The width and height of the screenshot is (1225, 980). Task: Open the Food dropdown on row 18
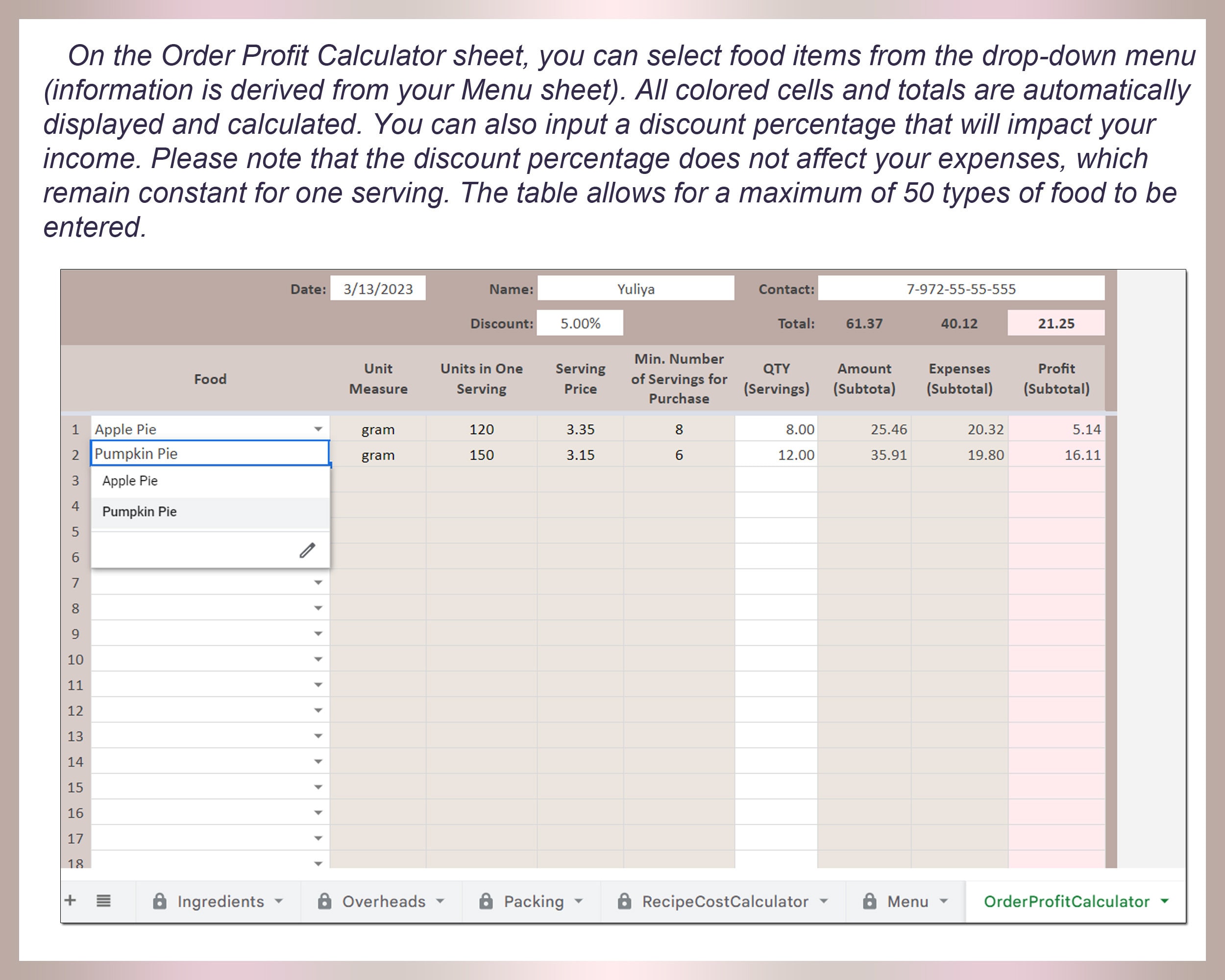(x=318, y=863)
